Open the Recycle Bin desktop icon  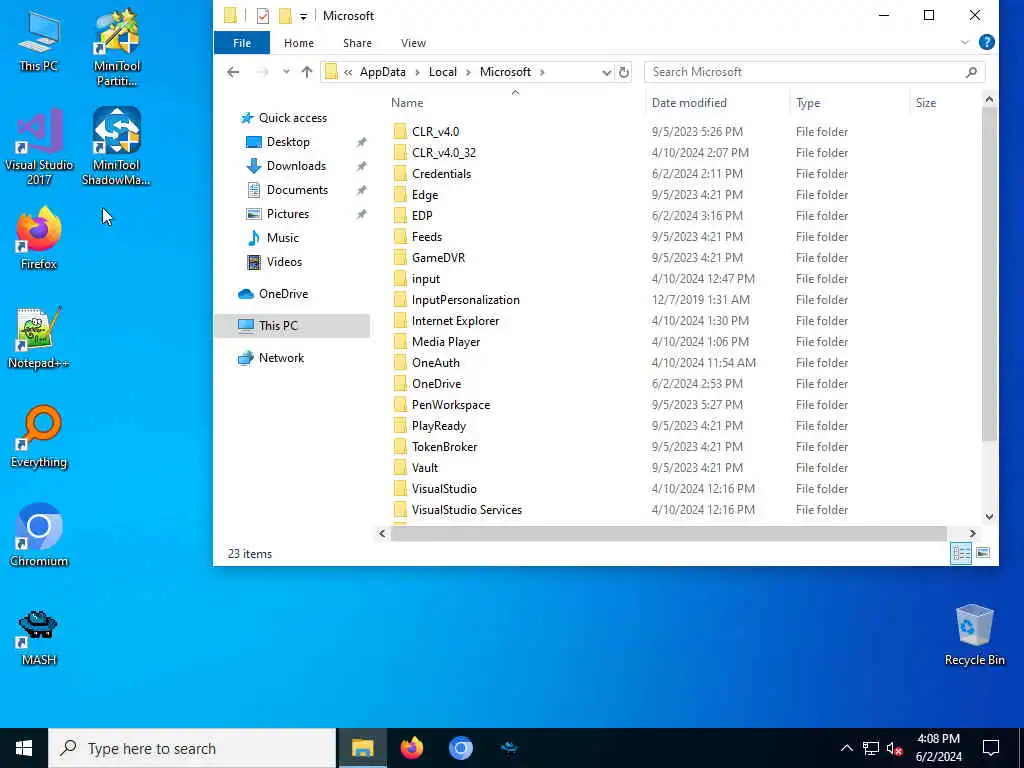click(974, 635)
